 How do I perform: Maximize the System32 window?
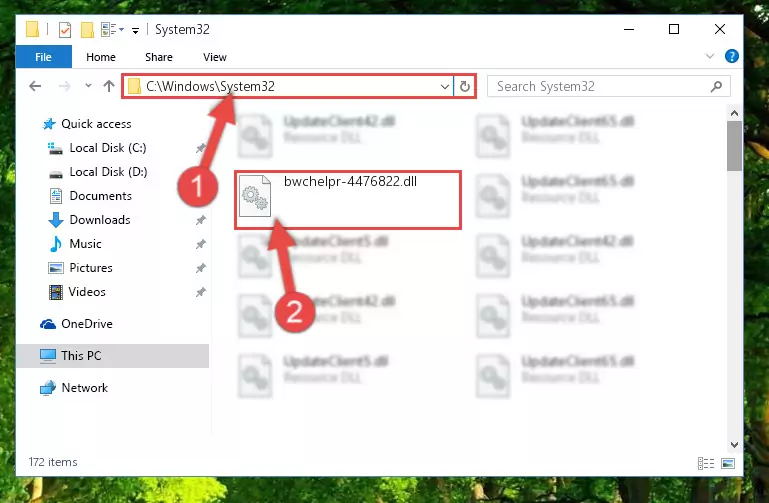point(674,29)
